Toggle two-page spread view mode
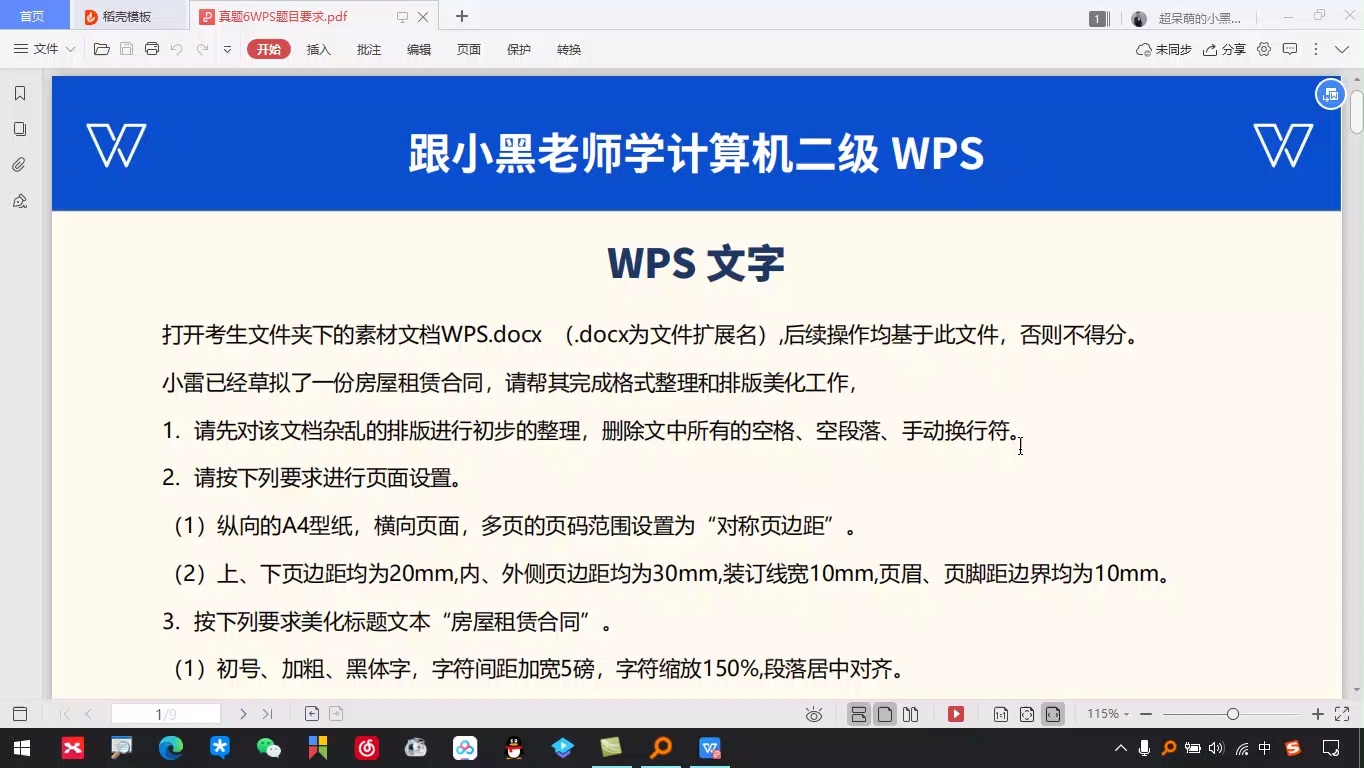This screenshot has width=1364, height=768. (912, 713)
